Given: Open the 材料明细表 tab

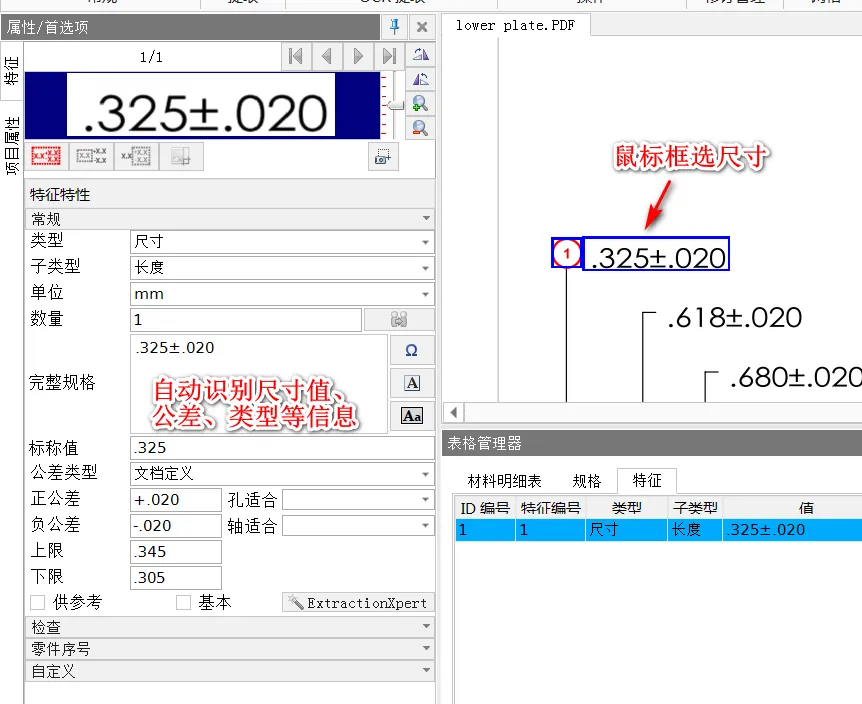Looking at the screenshot, I should [x=504, y=481].
